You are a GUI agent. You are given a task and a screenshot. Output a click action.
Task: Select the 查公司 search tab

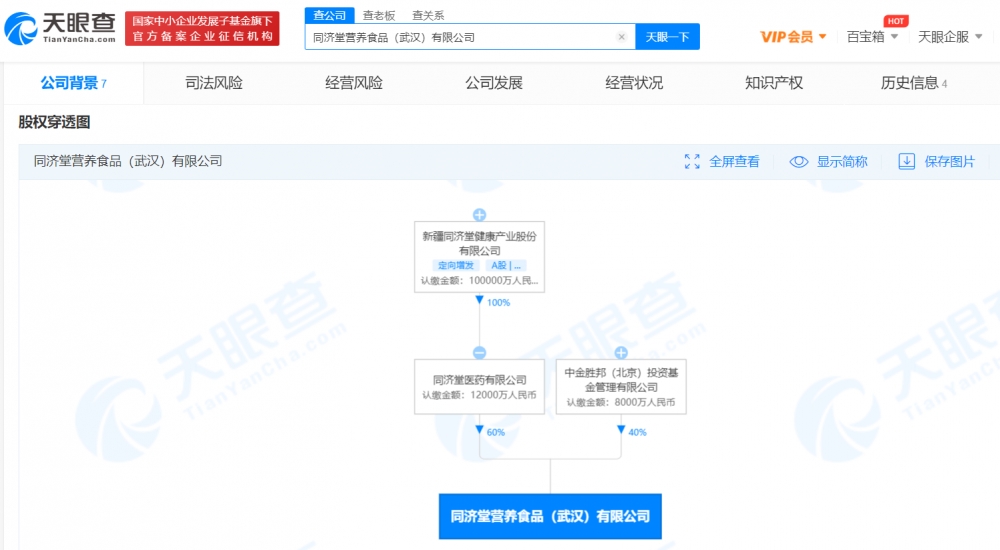329,15
